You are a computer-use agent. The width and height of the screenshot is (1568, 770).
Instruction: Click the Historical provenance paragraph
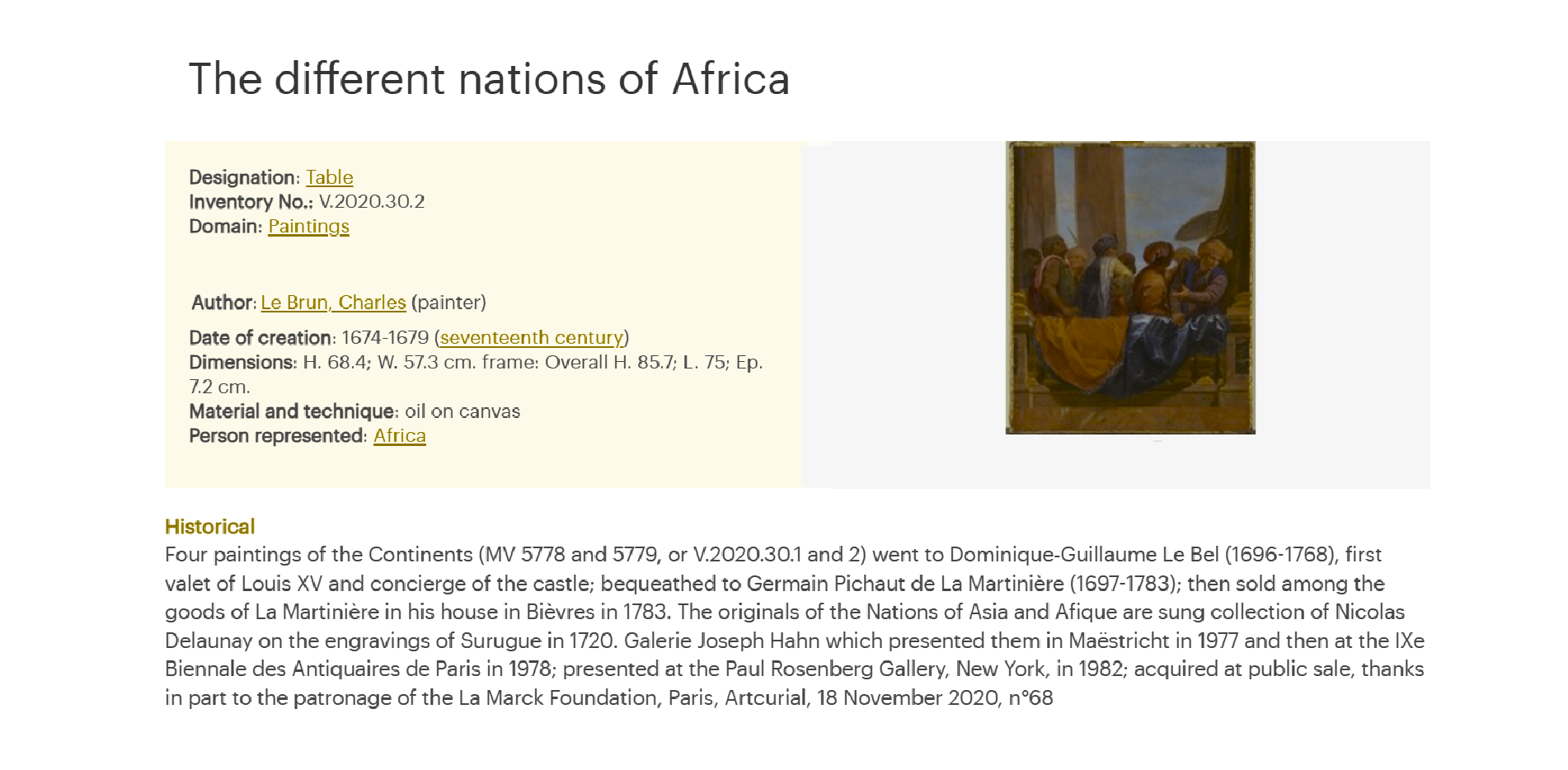coord(795,626)
